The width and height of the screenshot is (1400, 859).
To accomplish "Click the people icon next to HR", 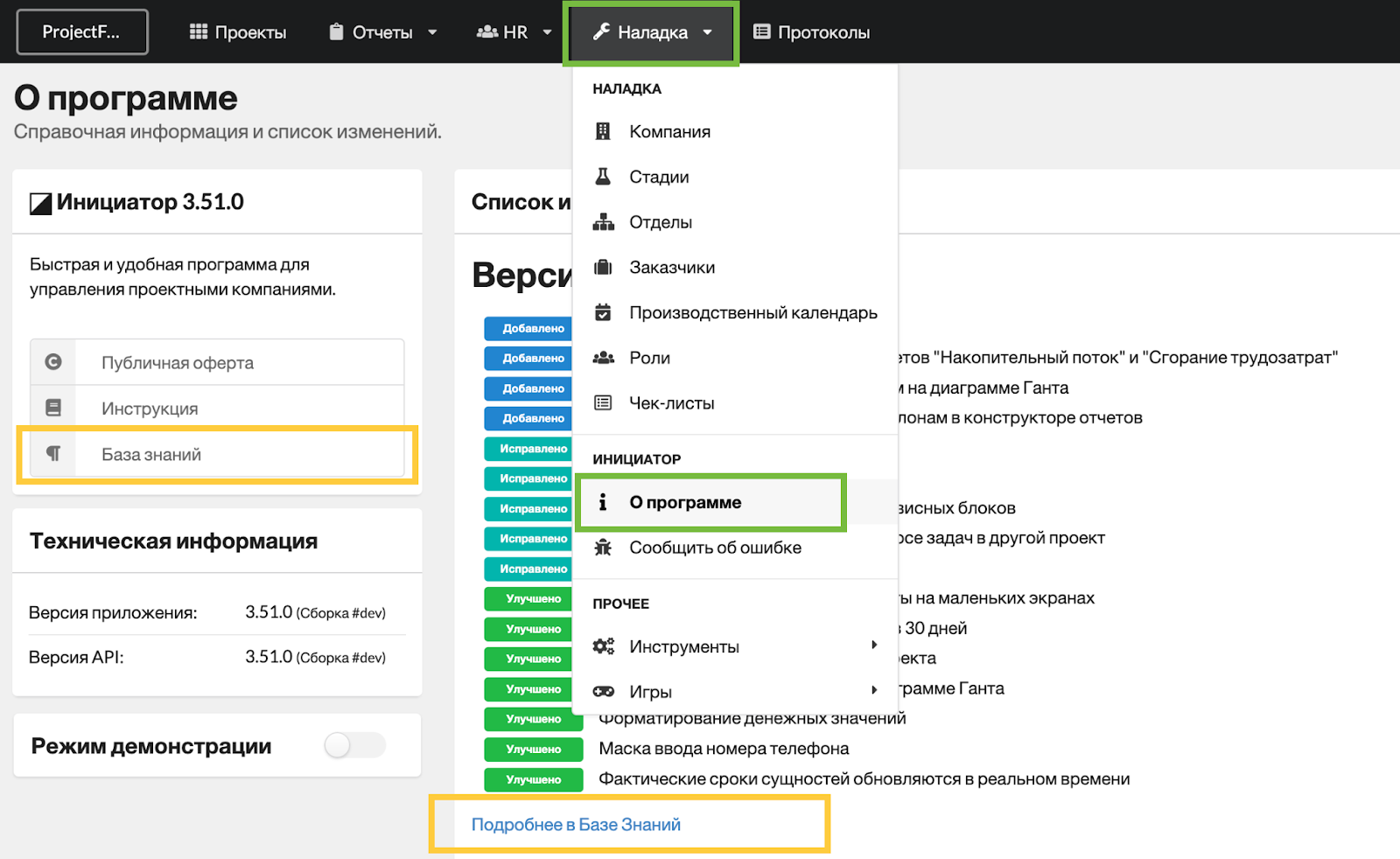I will [486, 32].
